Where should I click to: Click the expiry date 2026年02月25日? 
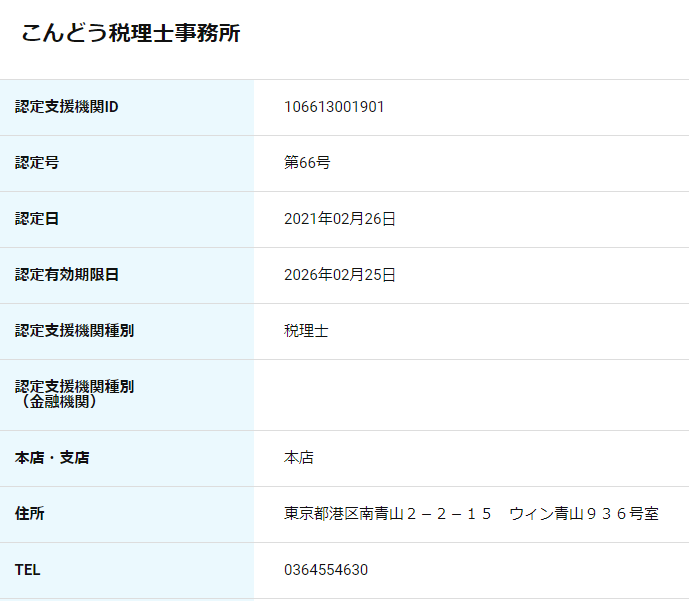[x=340, y=275]
